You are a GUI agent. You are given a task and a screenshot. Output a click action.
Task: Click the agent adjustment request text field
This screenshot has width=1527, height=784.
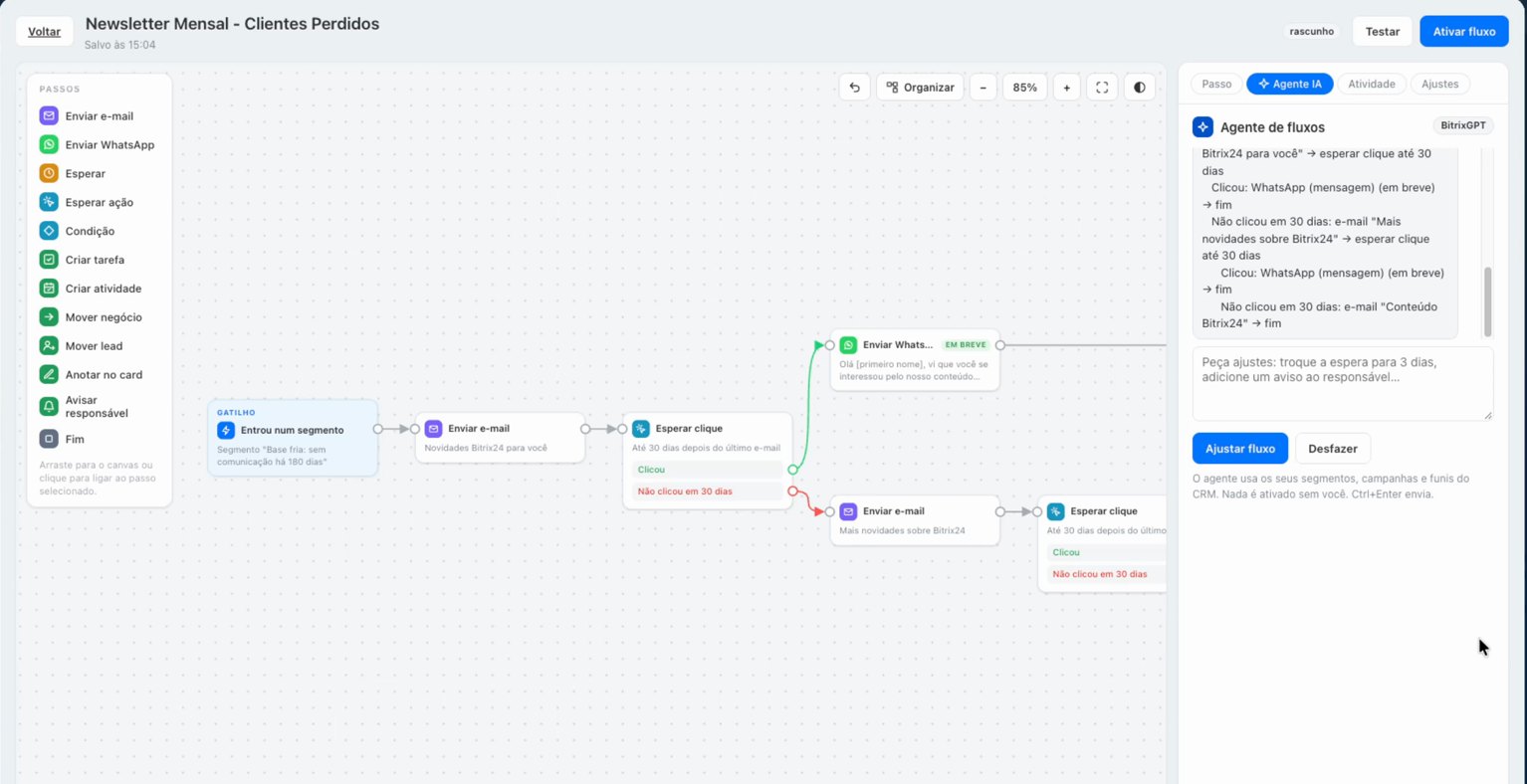click(1343, 384)
